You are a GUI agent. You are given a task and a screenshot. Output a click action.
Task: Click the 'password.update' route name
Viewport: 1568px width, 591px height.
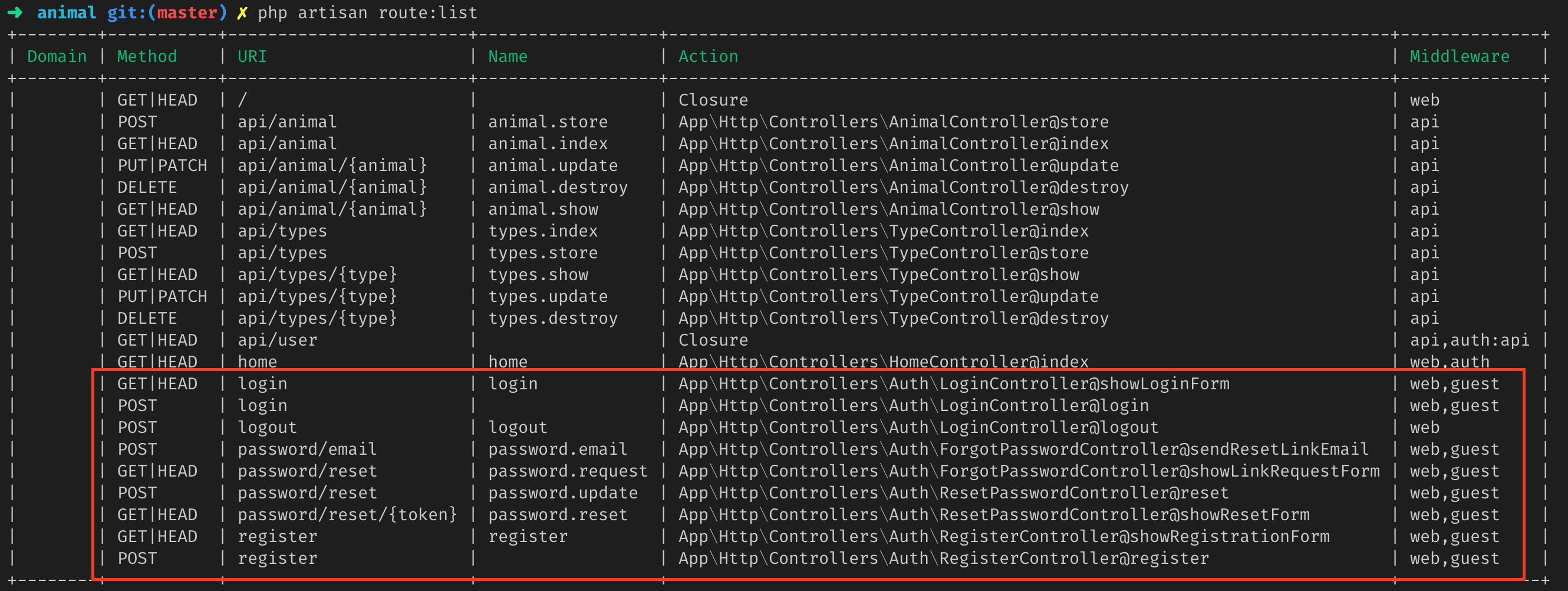point(563,494)
